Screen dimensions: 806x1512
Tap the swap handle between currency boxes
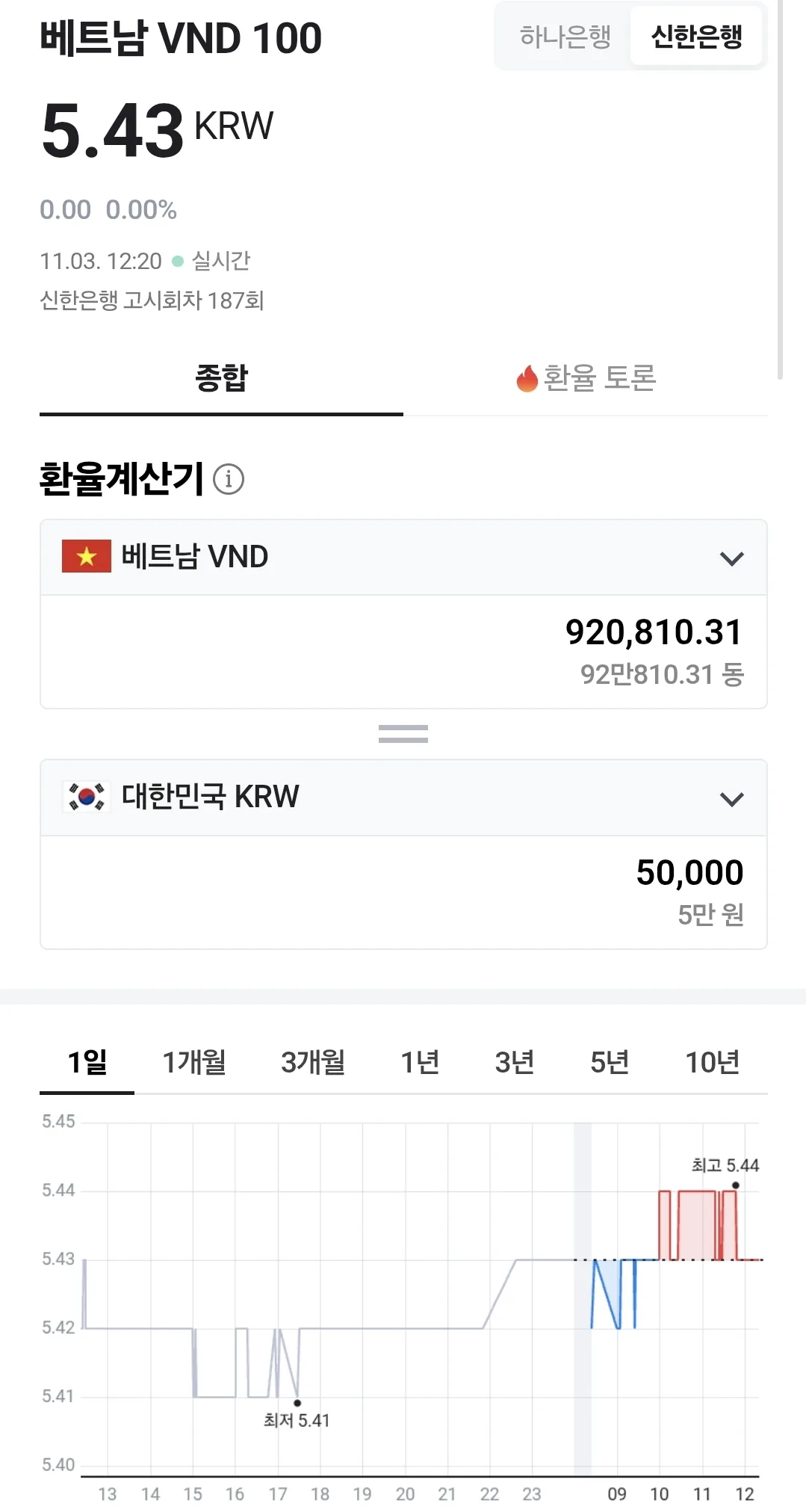pos(403,734)
